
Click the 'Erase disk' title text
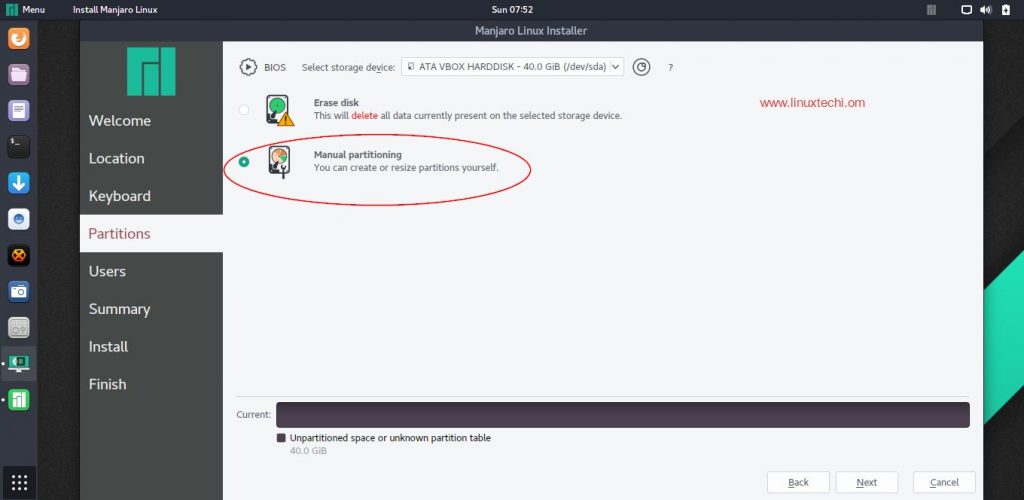click(x=336, y=102)
